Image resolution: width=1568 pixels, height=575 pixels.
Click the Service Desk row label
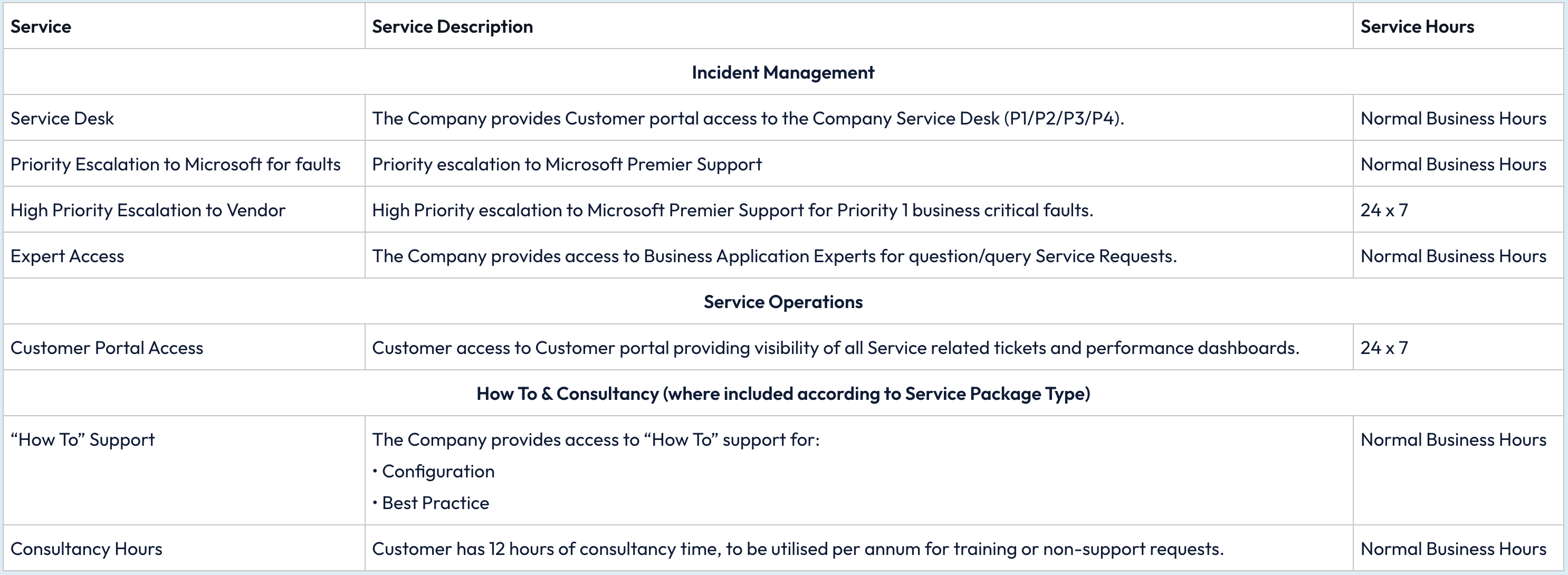(x=62, y=118)
